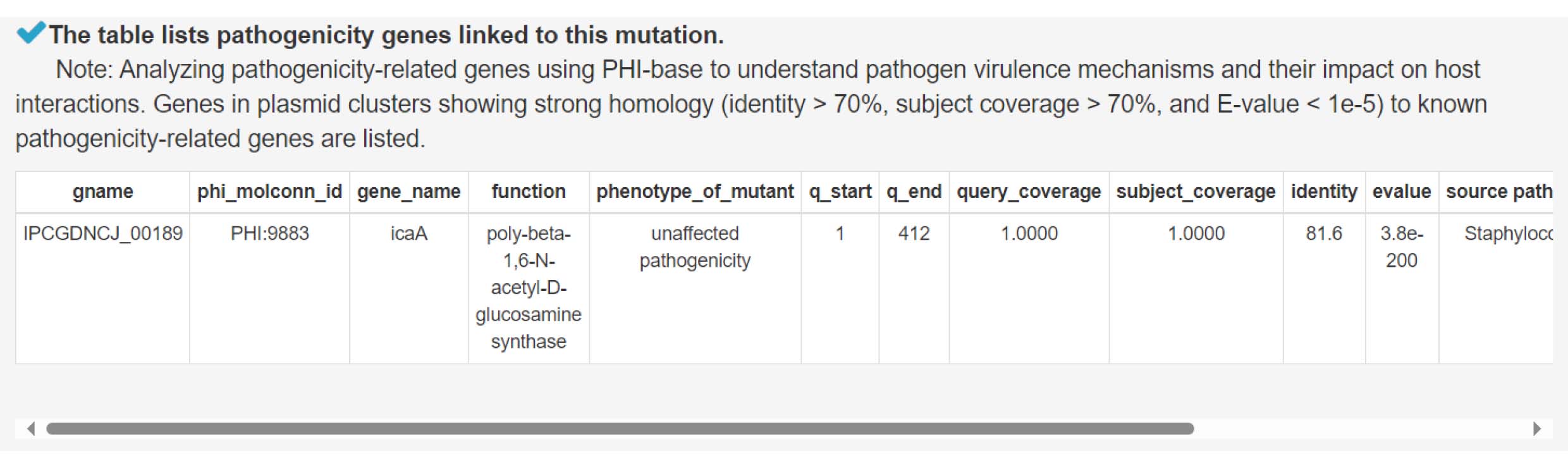
Task: Click the q_start column header
Action: [840, 192]
